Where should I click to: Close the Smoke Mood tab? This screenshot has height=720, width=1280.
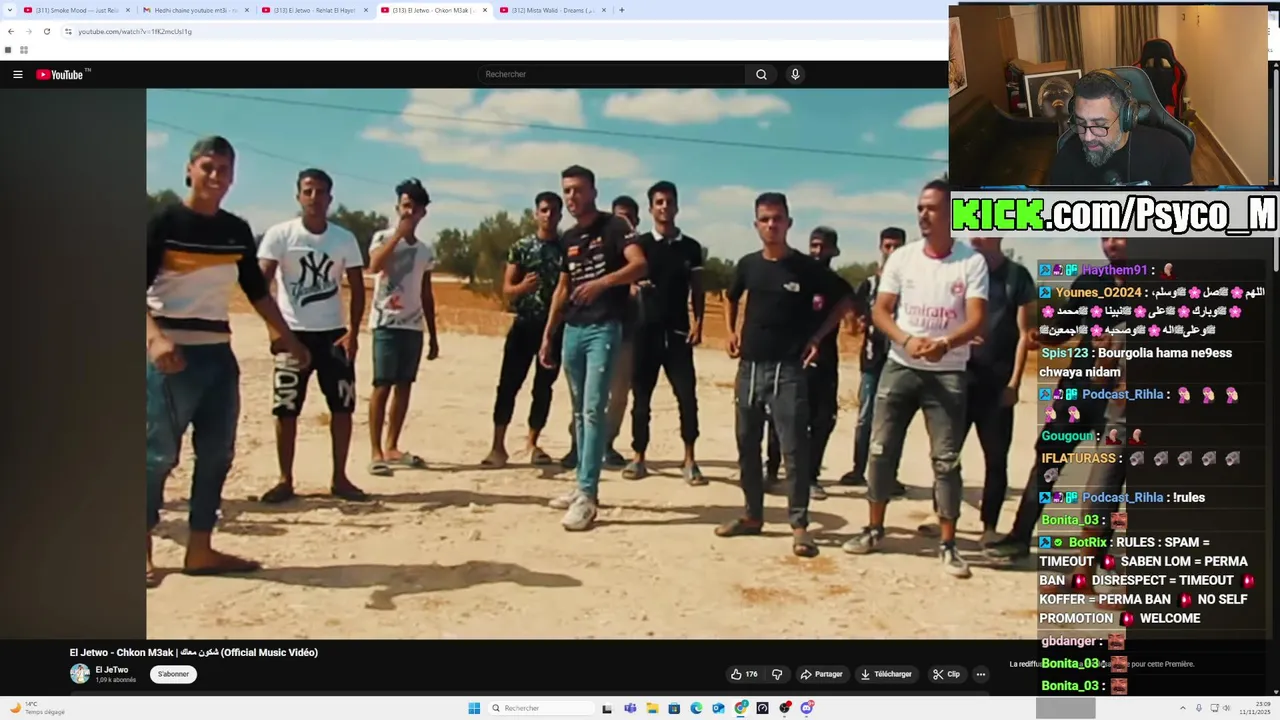pyautogui.click(x=128, y=10)
